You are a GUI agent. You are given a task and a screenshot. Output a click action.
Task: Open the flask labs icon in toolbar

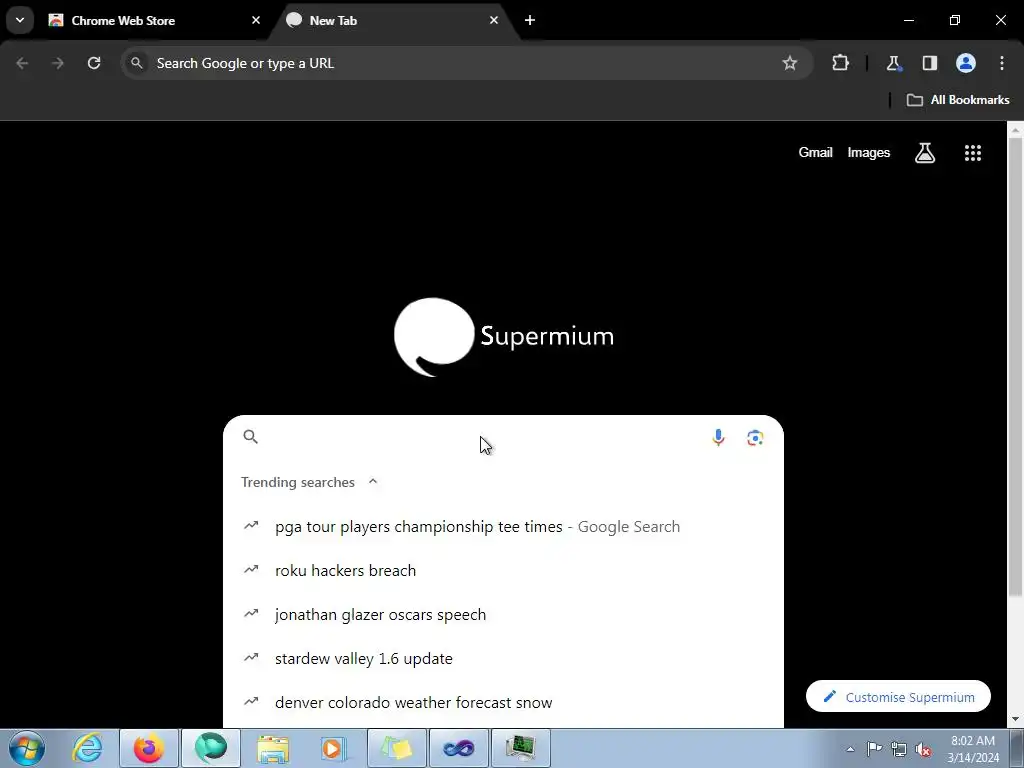point(893,63)
